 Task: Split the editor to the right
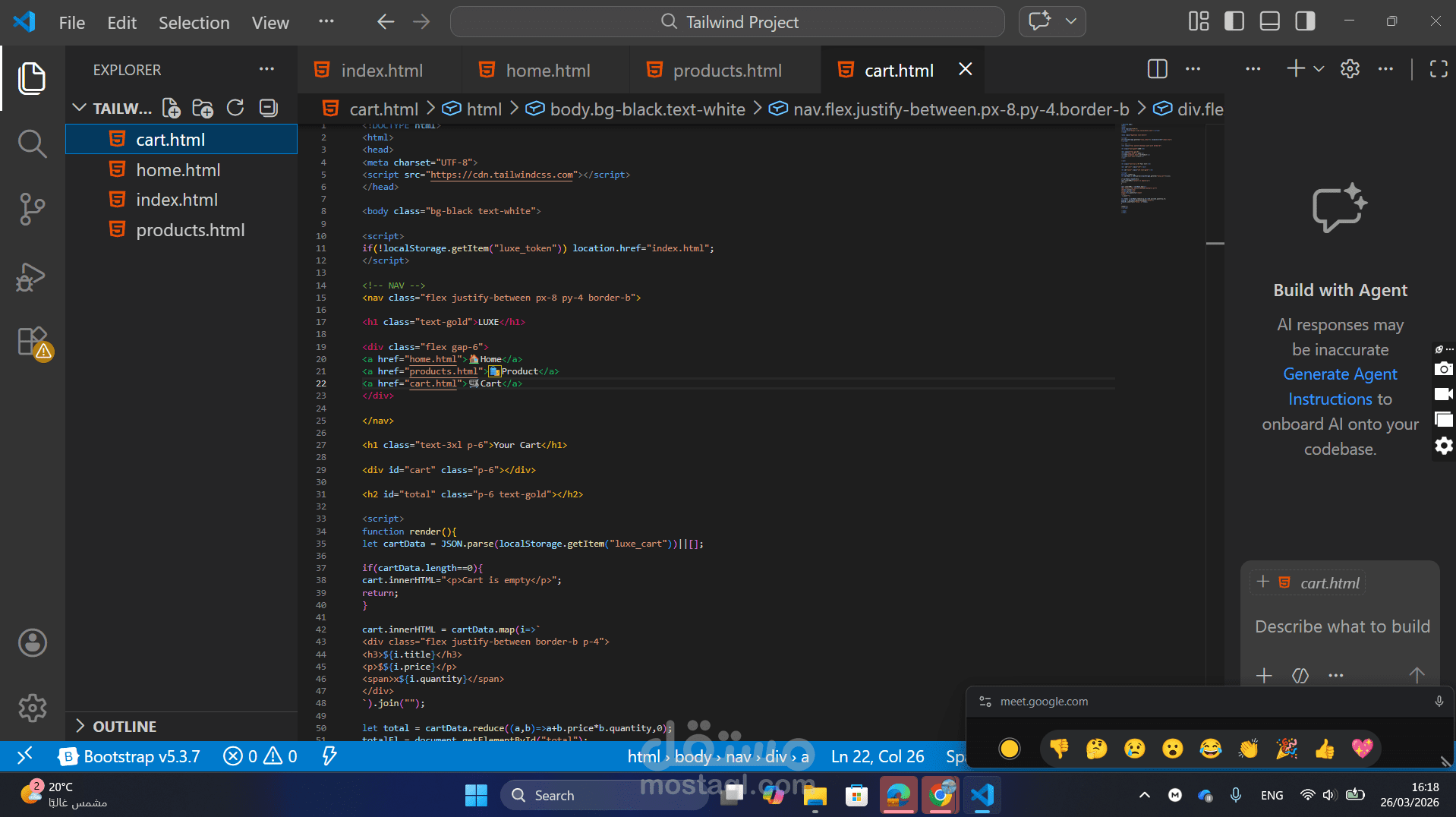[x=1158, y=69]
